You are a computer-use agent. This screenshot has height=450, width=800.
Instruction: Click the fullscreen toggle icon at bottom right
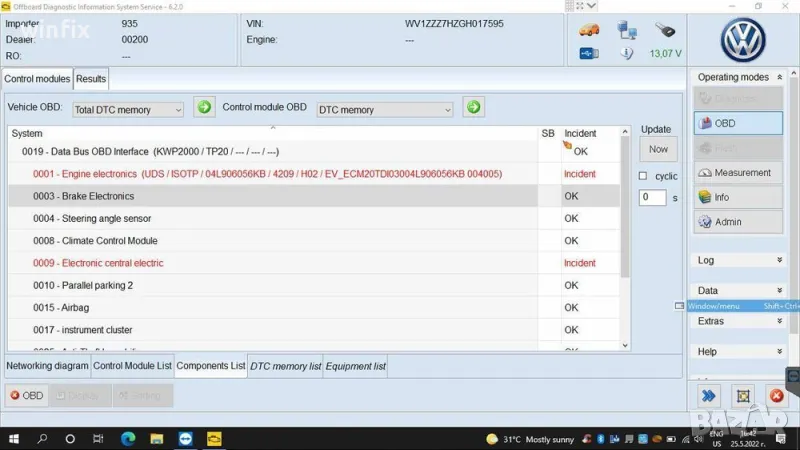(742, 395)
